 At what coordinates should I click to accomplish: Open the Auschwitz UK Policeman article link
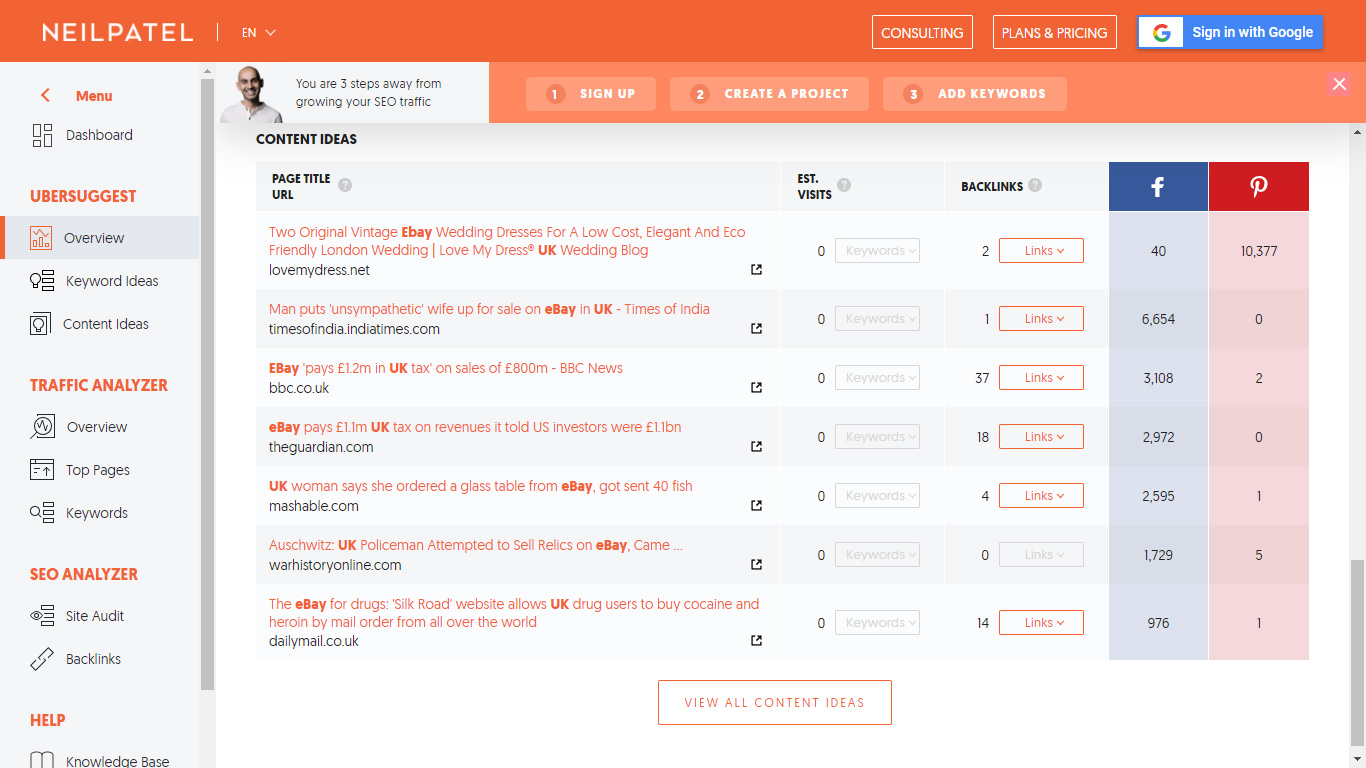click(x=476, y=545)
